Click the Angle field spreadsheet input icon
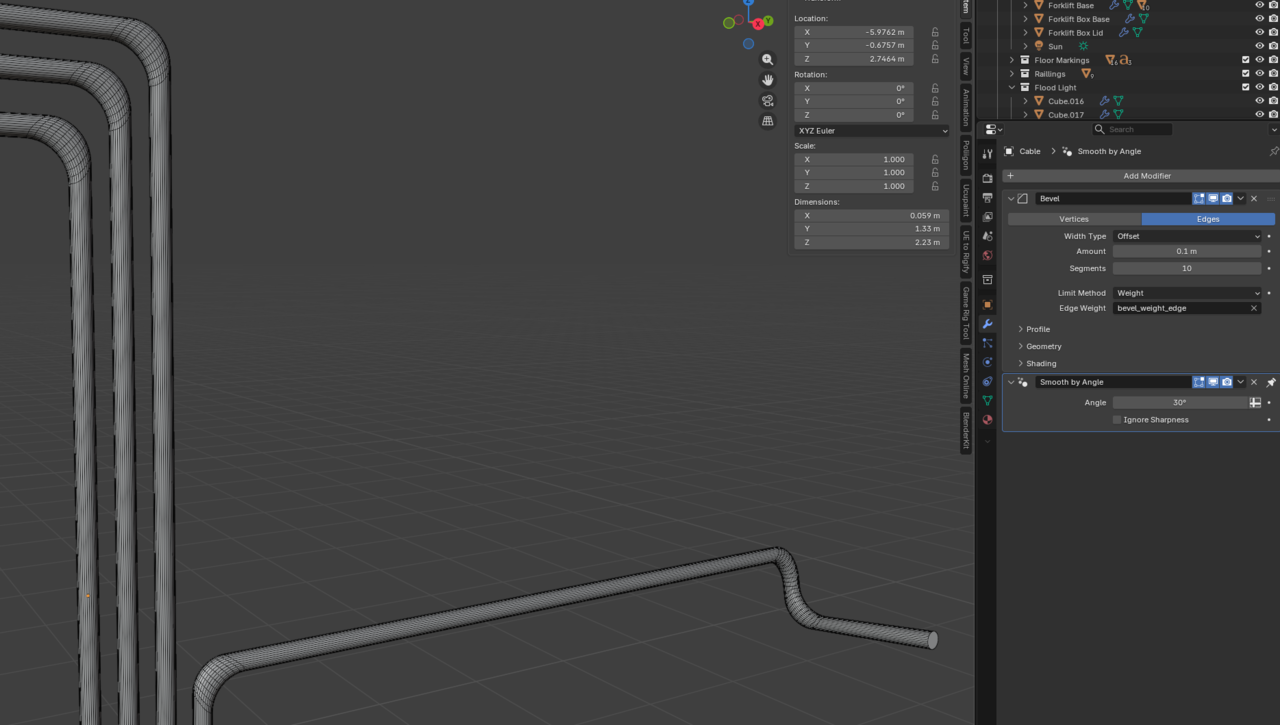Image resolution: width=1280 pixels, height=725 pixels. (x=1255, y=403)
